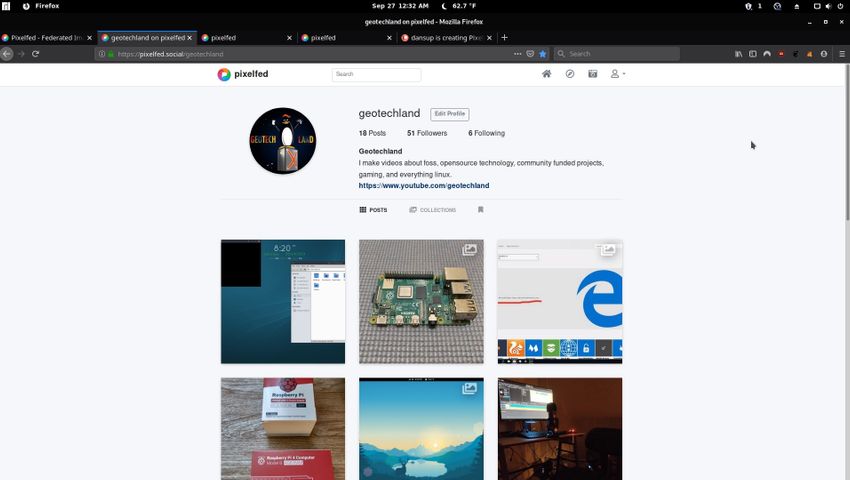Open the Edge browser logo post thumbnail

pyautogui.click(x=560, y=302)
